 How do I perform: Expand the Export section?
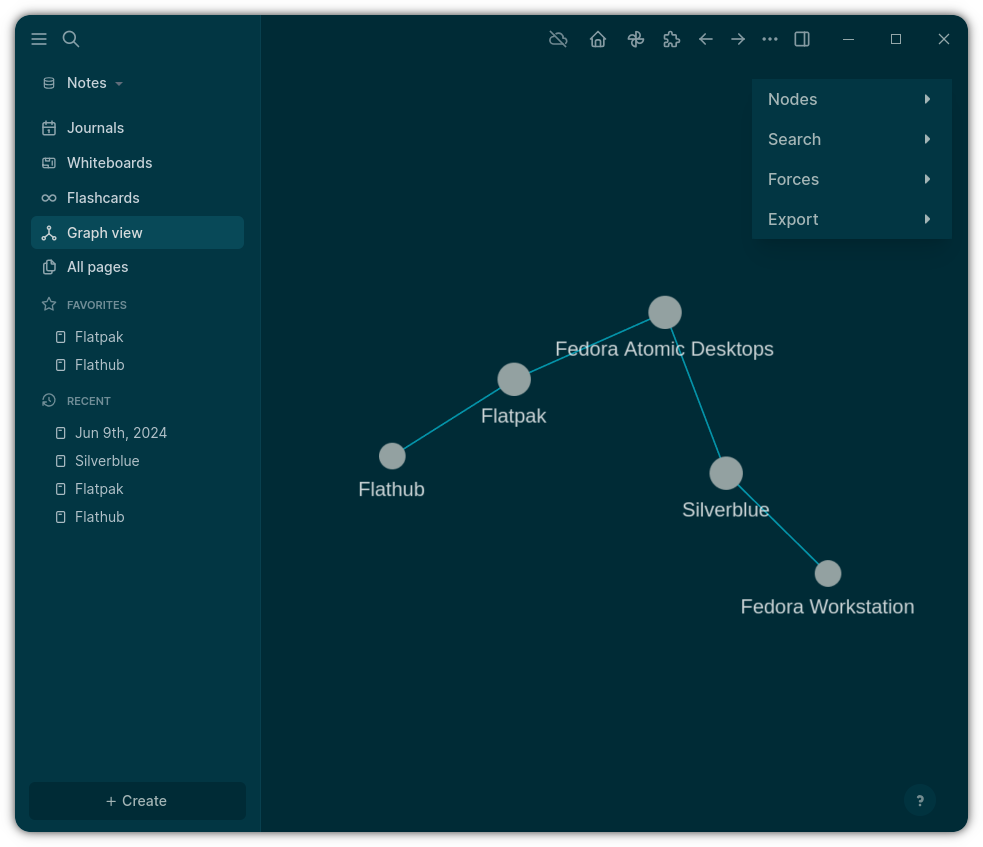[851, 219]
